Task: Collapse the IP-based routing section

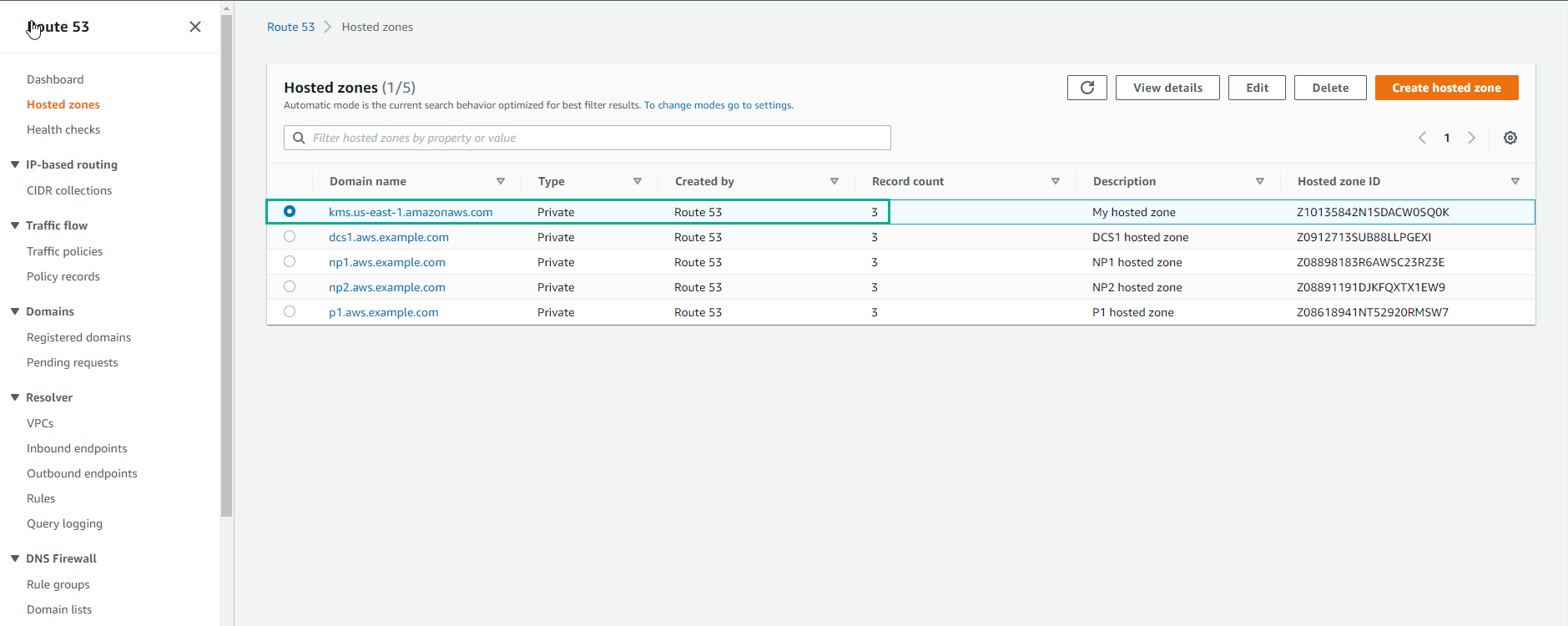Action: point(15,164)
